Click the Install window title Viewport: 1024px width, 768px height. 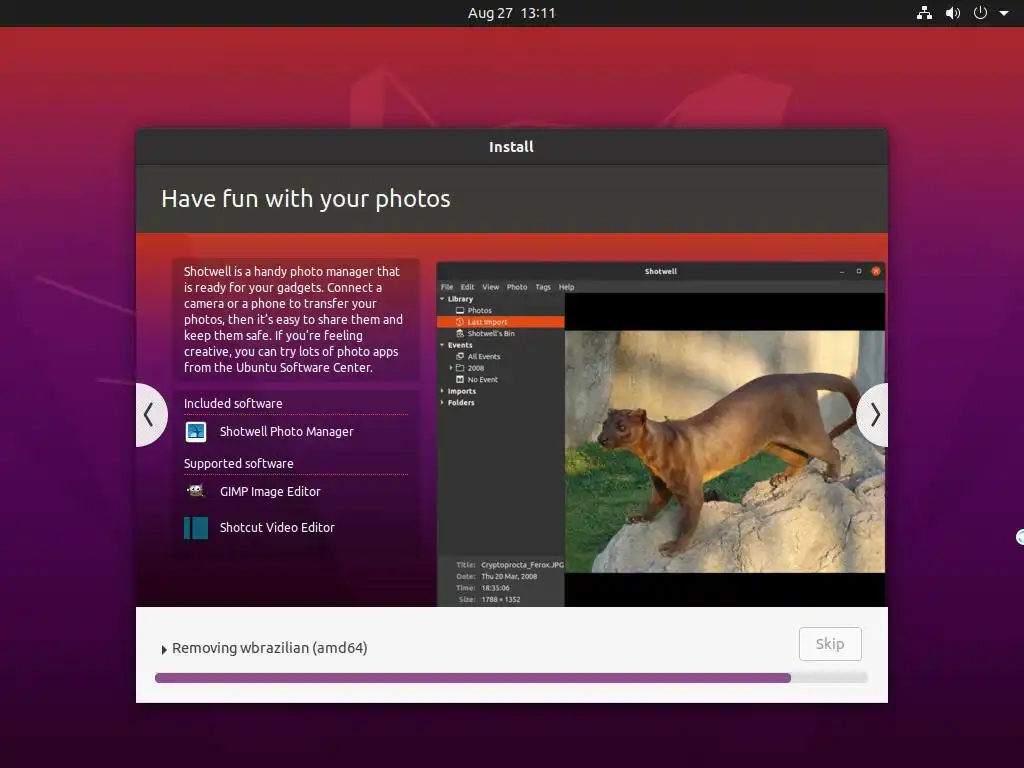pyautogui.click(x=511, y=147)
